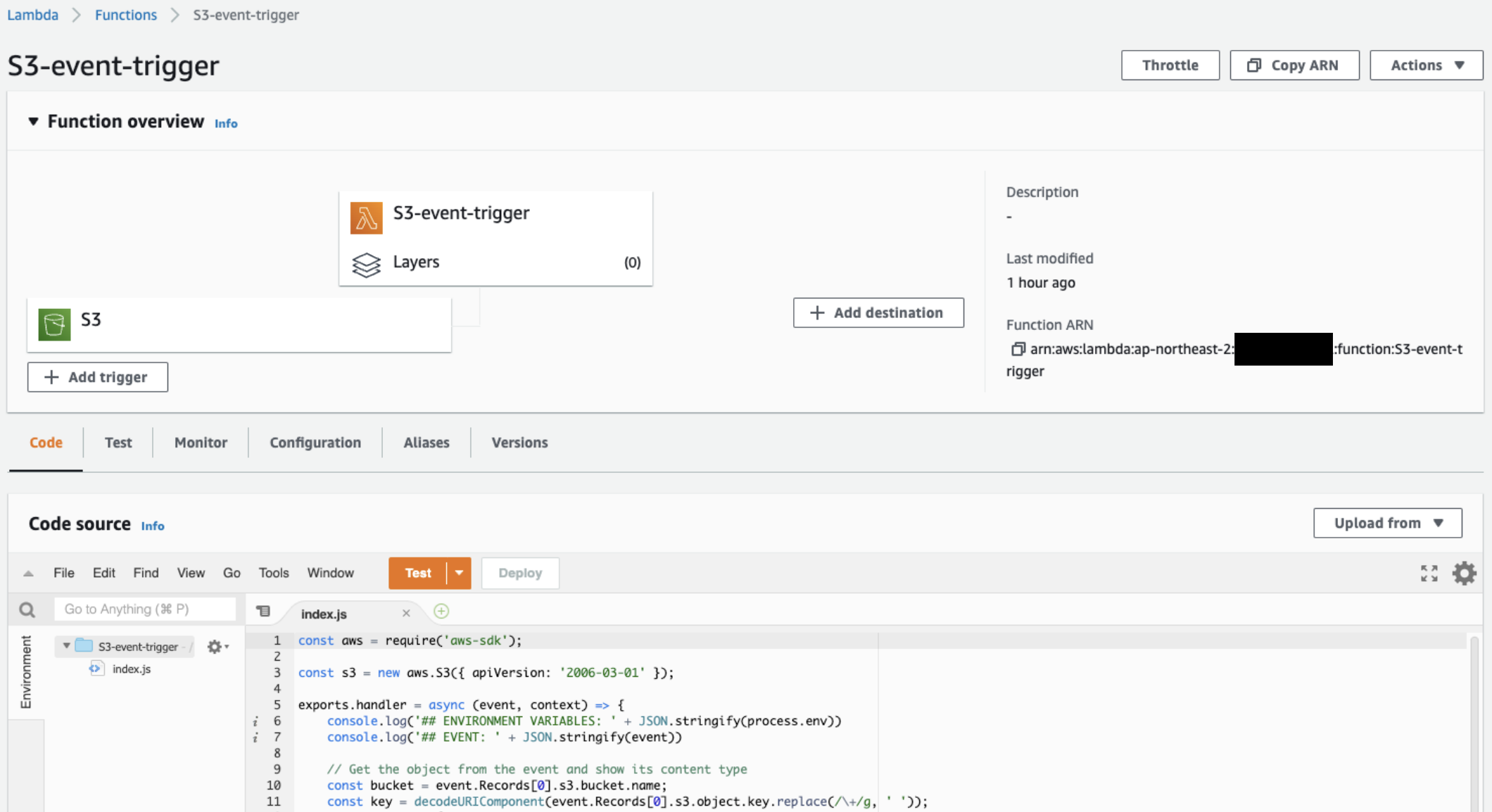The image size is (1492, 812).
Task: Open code editor settings via the gear icon
Action: (x=1465, y=573)
